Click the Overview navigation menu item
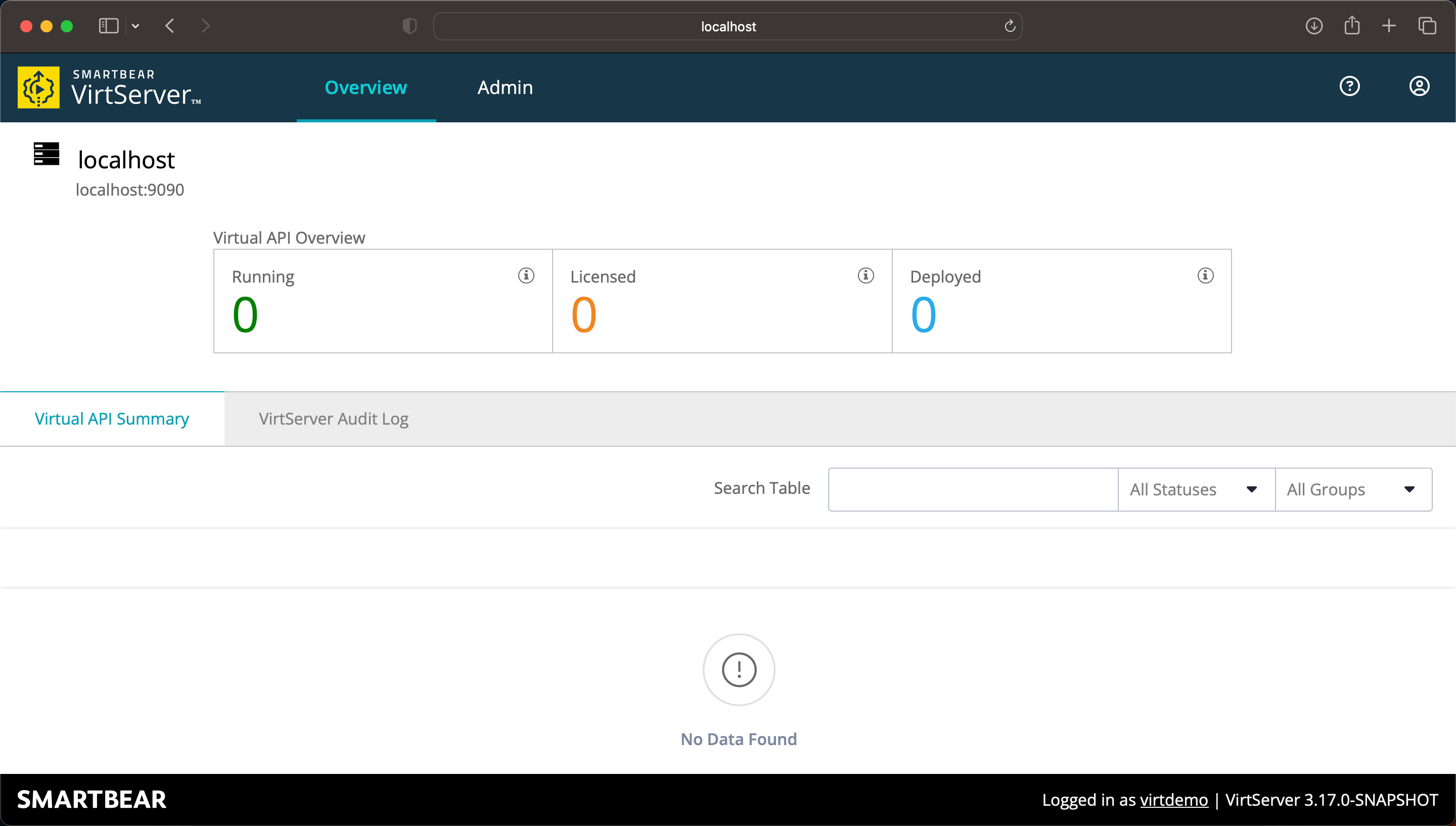The width and height of the screenshot is (1456, 826). pyautogui.click(x=366, y=87)
